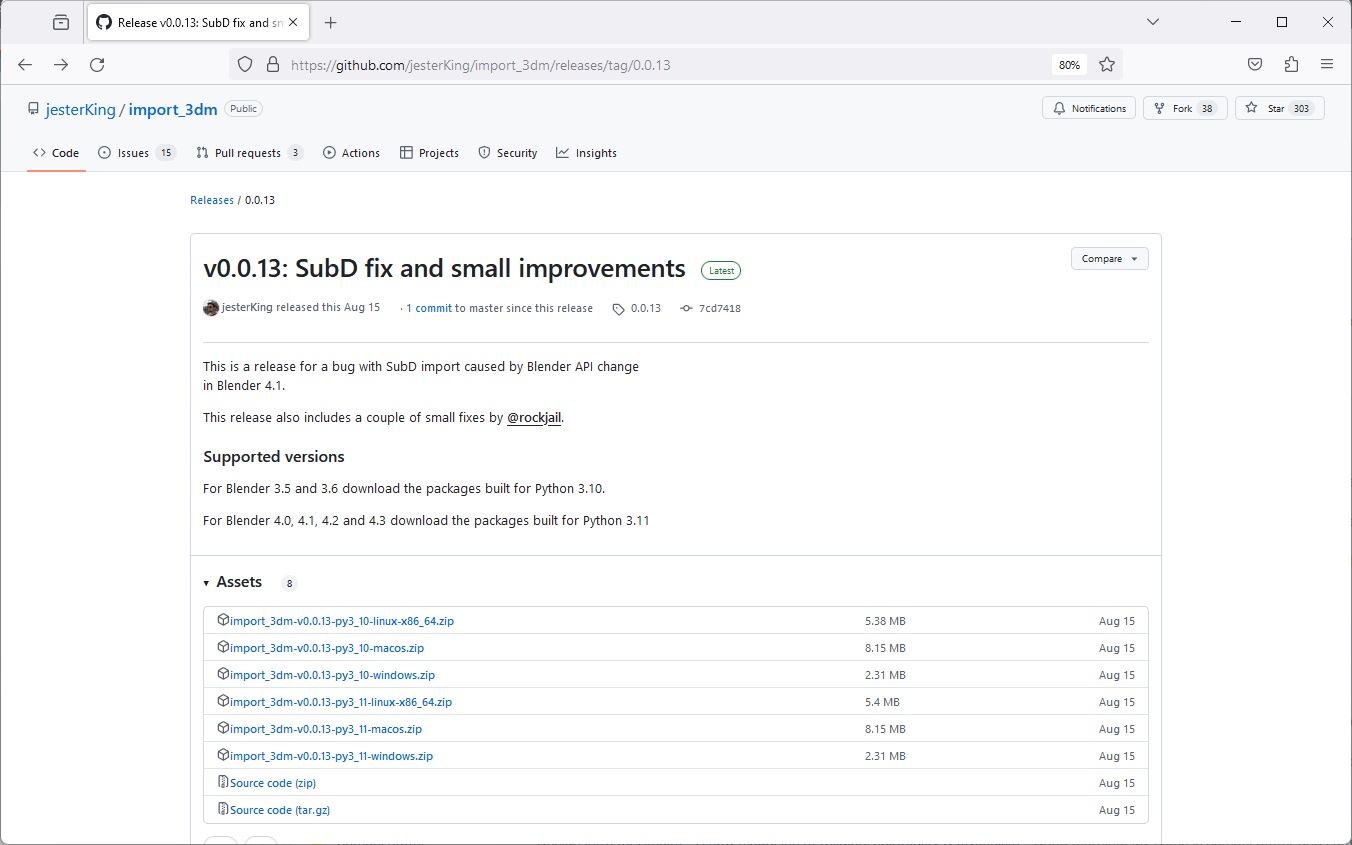Download import_3dm-v0.0.13-py3_10-macos.zip
Viewport: 1352px width, 845px height.
tap(327, 648)
